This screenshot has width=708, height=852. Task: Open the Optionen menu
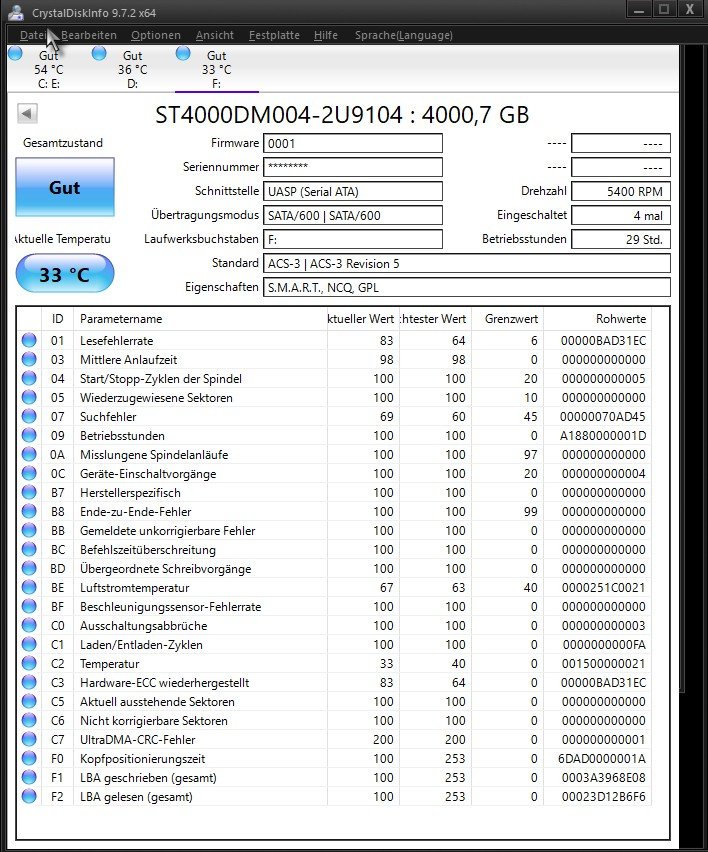(x=156, y=35)
